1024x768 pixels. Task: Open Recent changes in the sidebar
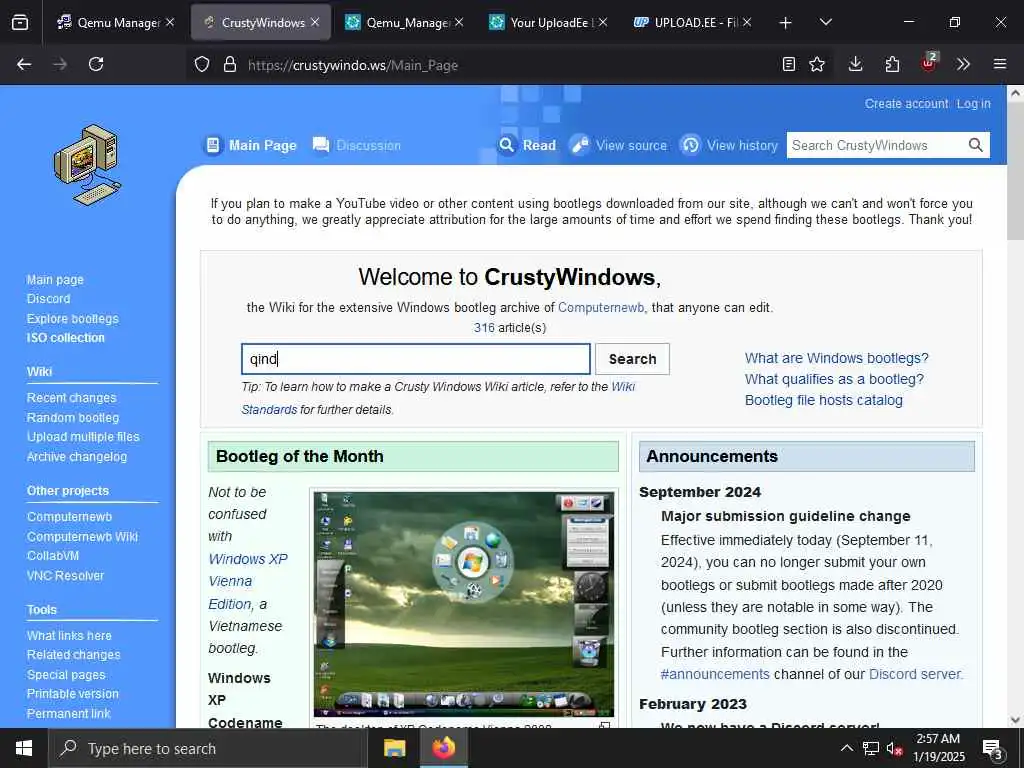(71, 398)
